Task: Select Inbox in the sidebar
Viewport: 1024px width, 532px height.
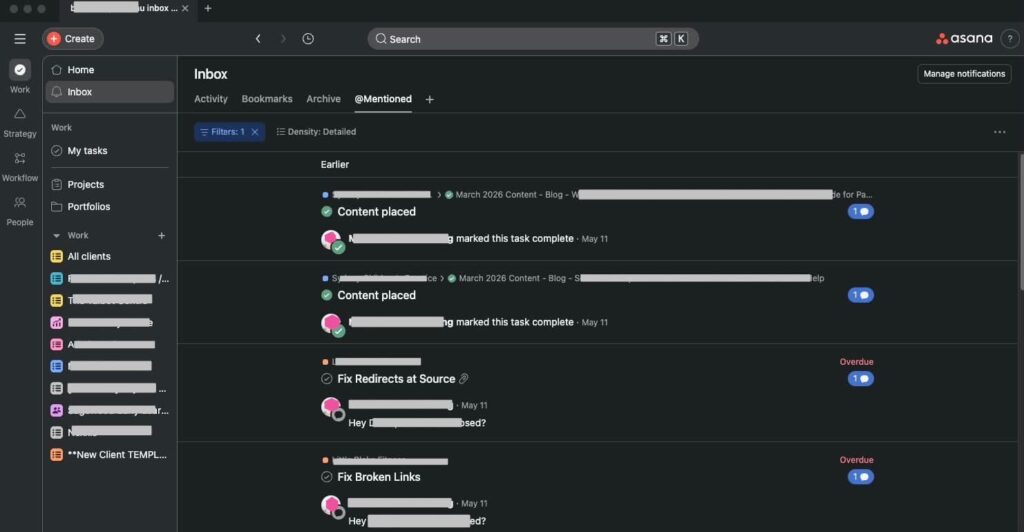Action: [x=110, y=92]
